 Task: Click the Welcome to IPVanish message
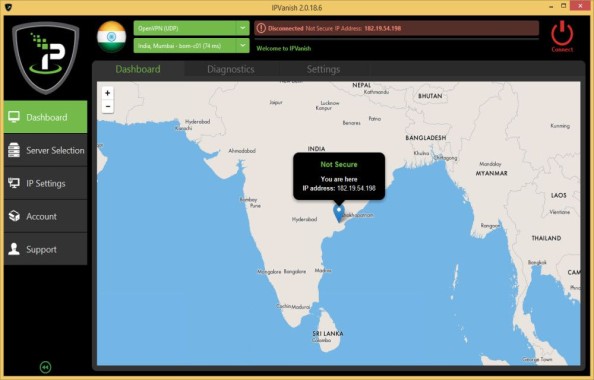284,48
